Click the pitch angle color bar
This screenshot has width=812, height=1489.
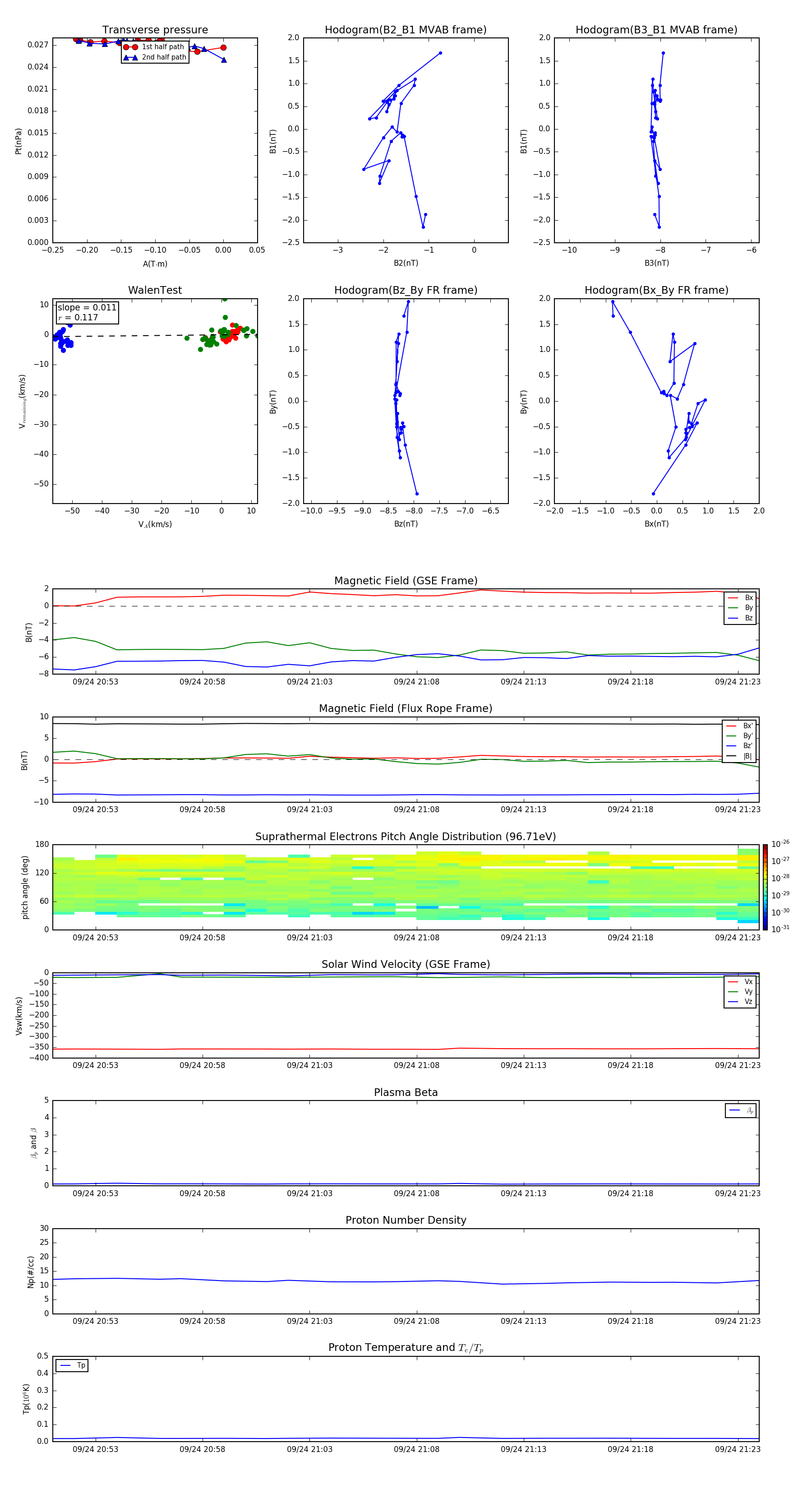tap(765, 887)
